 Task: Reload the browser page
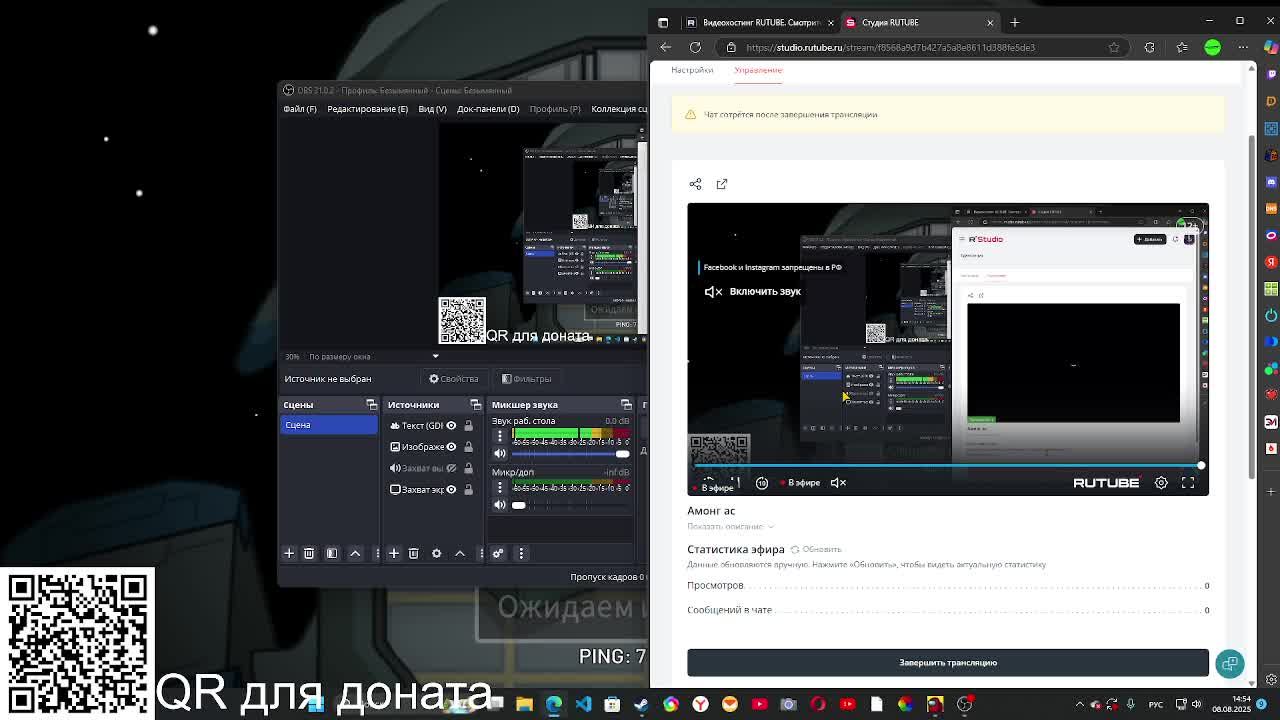tap(695, 47)
